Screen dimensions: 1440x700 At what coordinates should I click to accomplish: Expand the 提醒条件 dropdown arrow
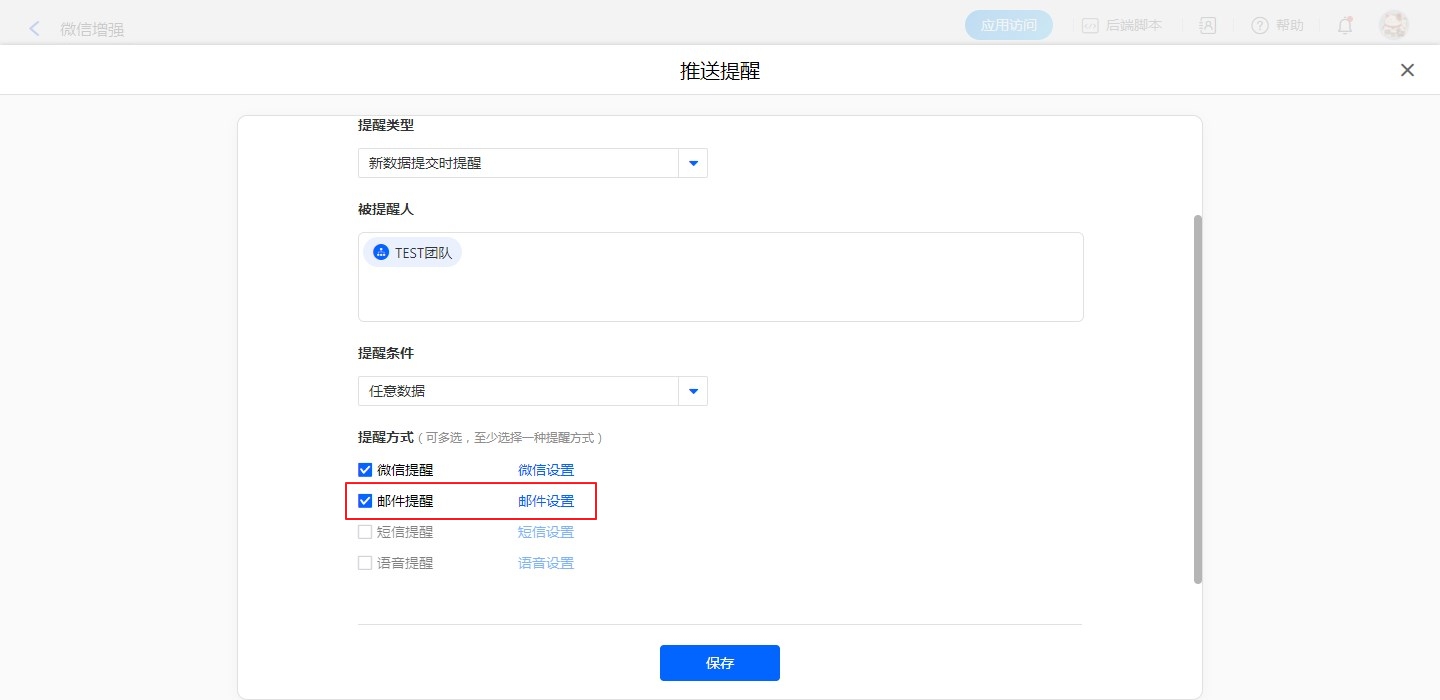tap(693, 391)
